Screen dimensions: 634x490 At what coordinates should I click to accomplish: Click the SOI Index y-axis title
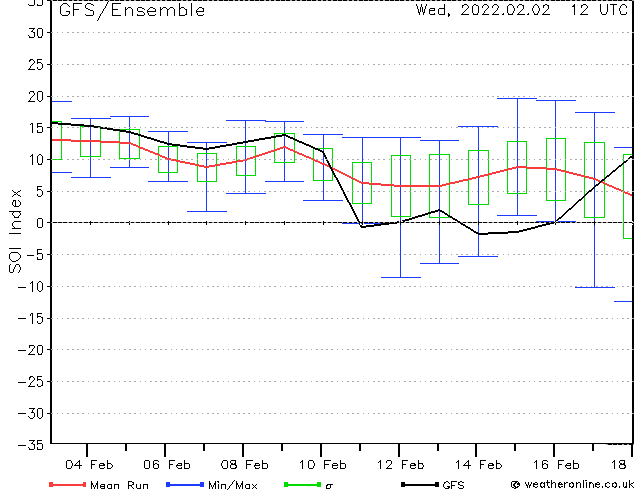(x=15, y=231)
